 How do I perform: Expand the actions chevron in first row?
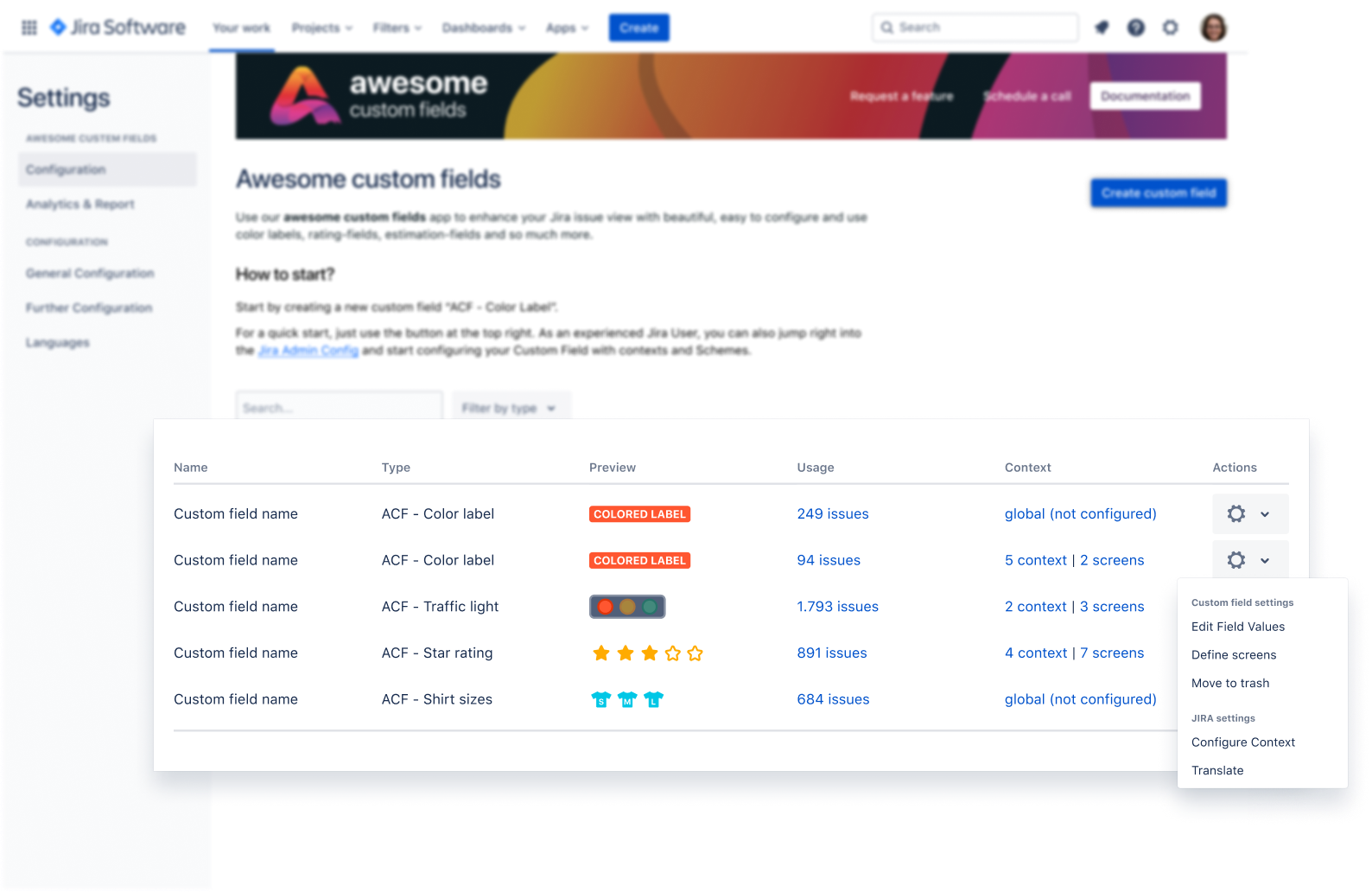coord(1265,514)
